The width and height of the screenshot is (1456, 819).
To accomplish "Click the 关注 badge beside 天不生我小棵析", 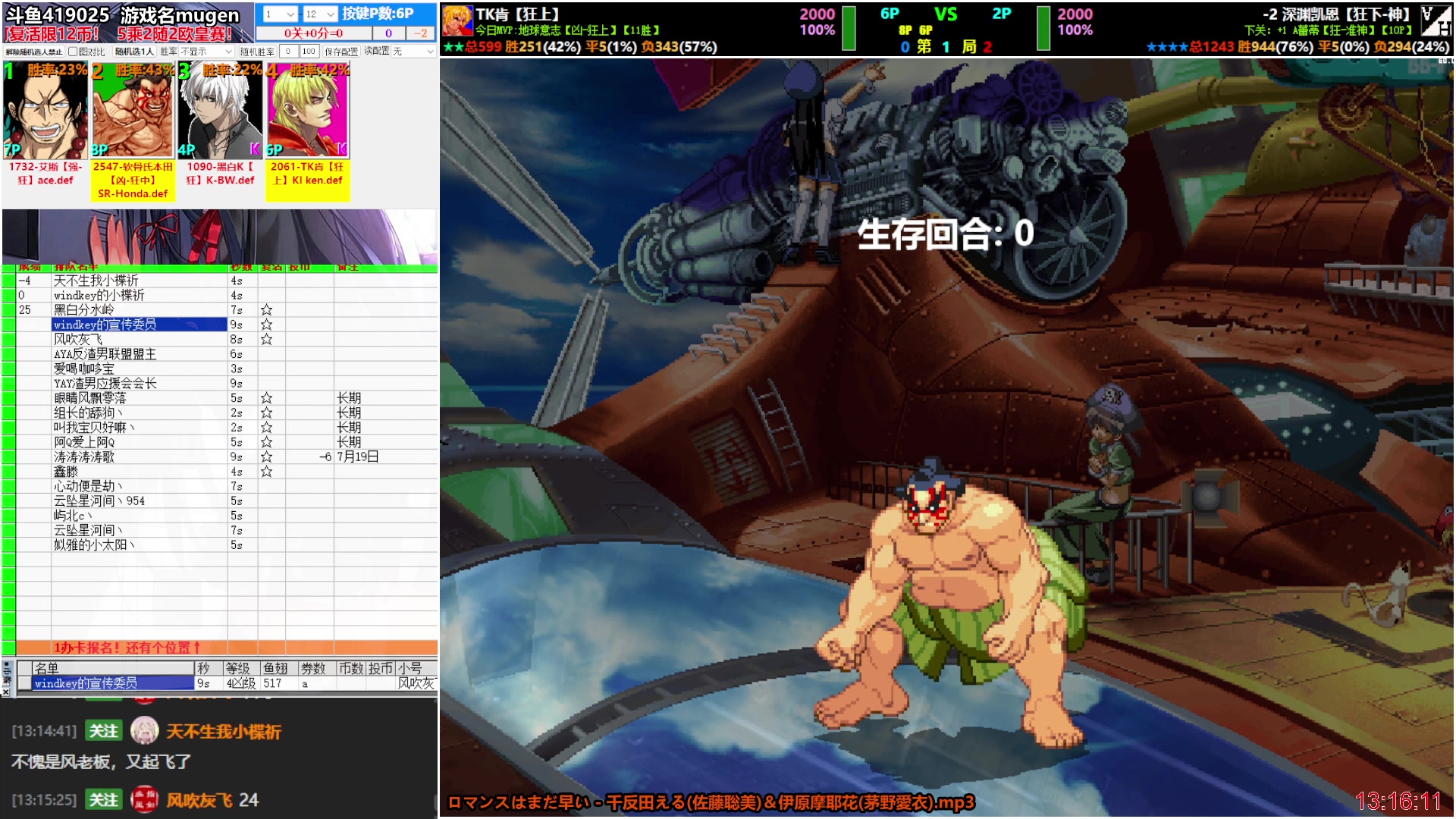I will point(103,731).
